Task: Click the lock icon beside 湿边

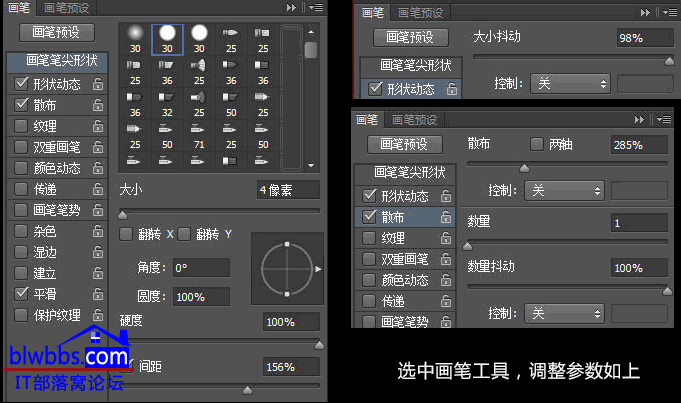Action: (x=98, y=252)
